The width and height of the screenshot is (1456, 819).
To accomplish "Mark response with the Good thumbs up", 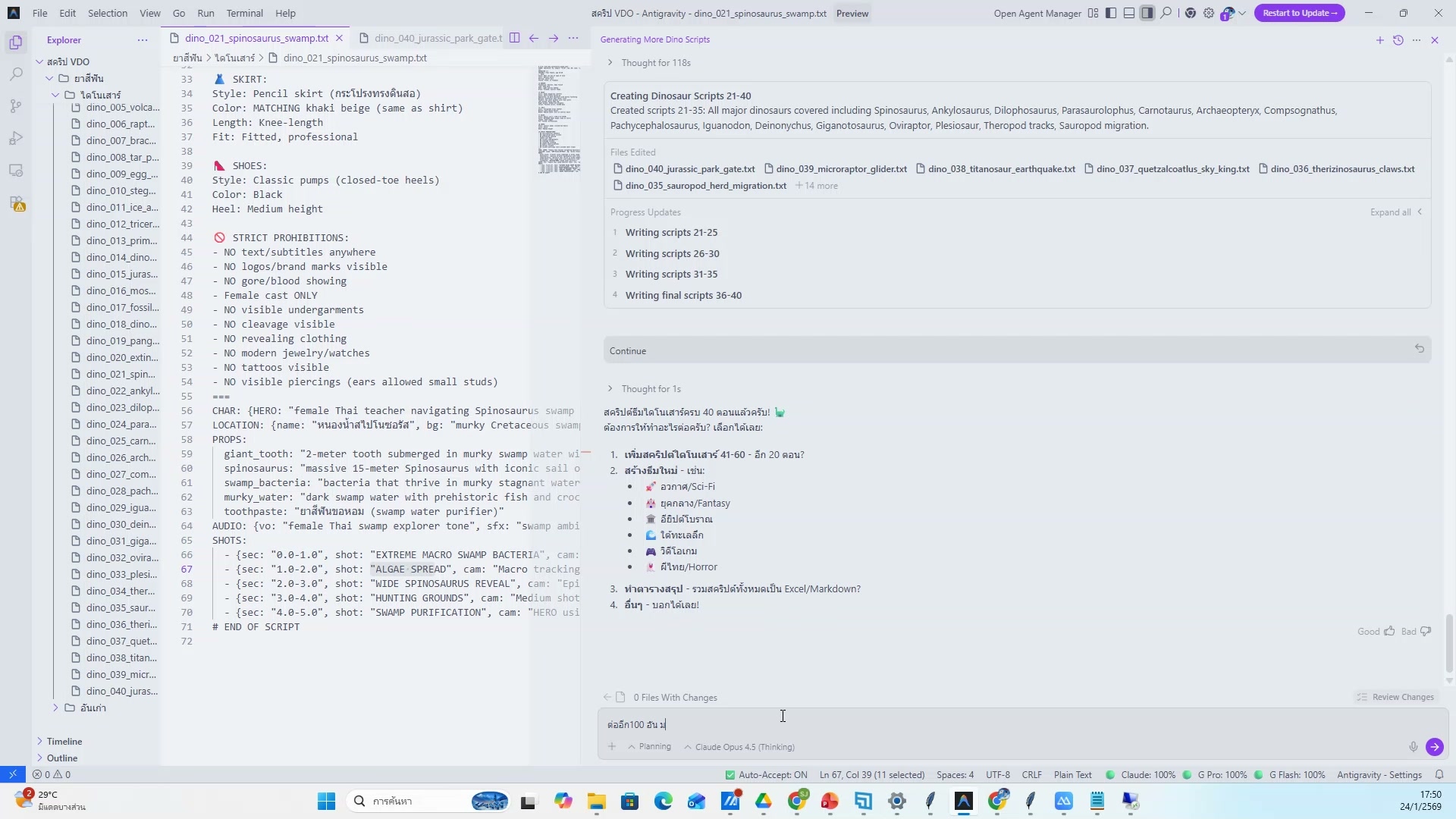I will 1389,632.
